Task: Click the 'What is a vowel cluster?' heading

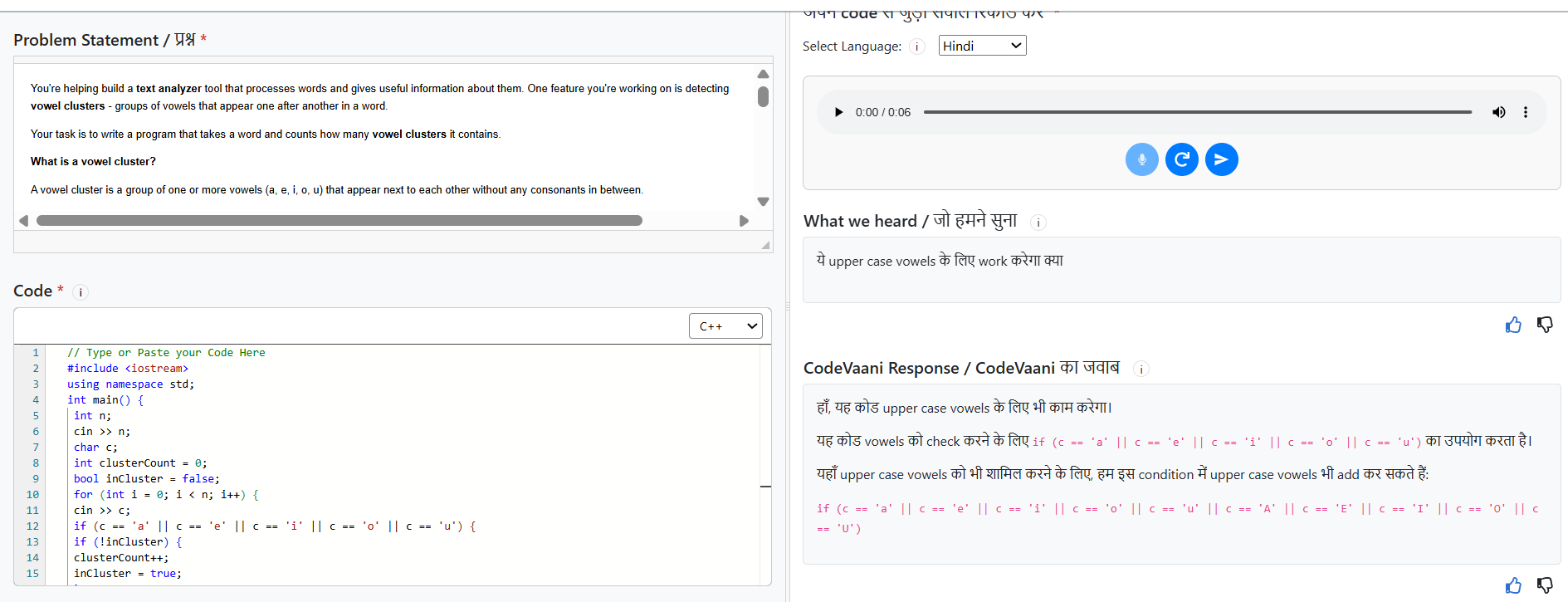Action: coord(93,162)
